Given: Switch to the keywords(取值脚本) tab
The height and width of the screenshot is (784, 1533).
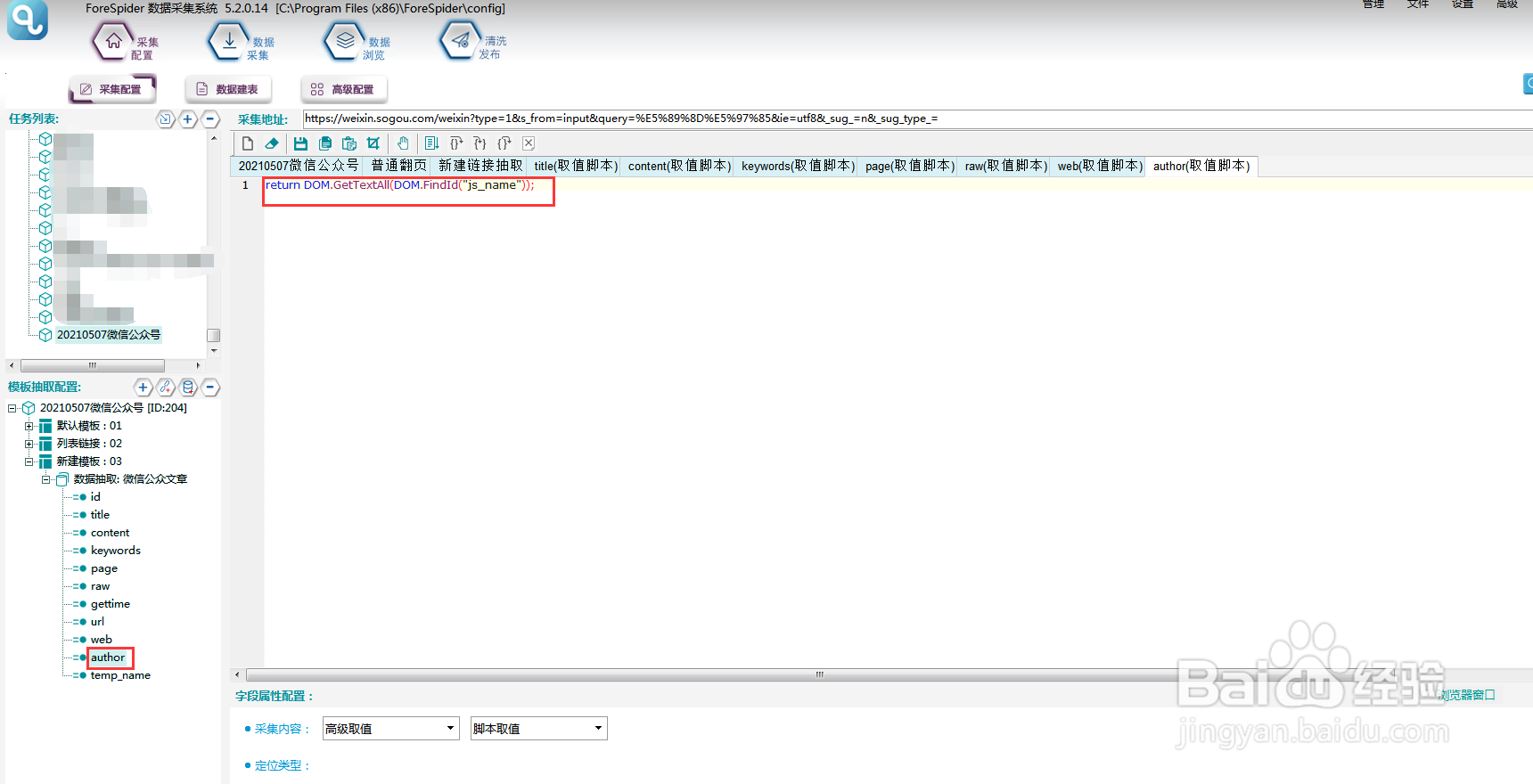Looking at the screenshot, I should click(x=798, y=166).
